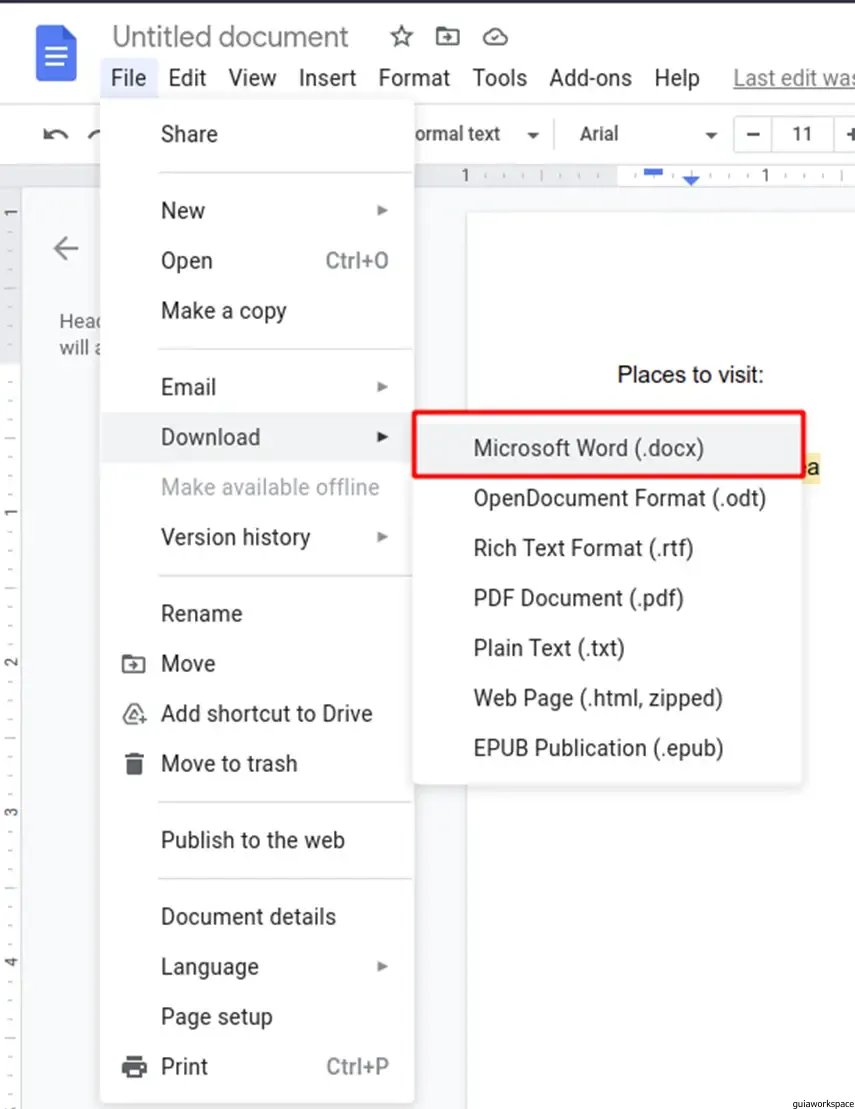Screen dimensions: 855x1109
Task: Click the font size field showing 11
Action: [x=801, y=134]
